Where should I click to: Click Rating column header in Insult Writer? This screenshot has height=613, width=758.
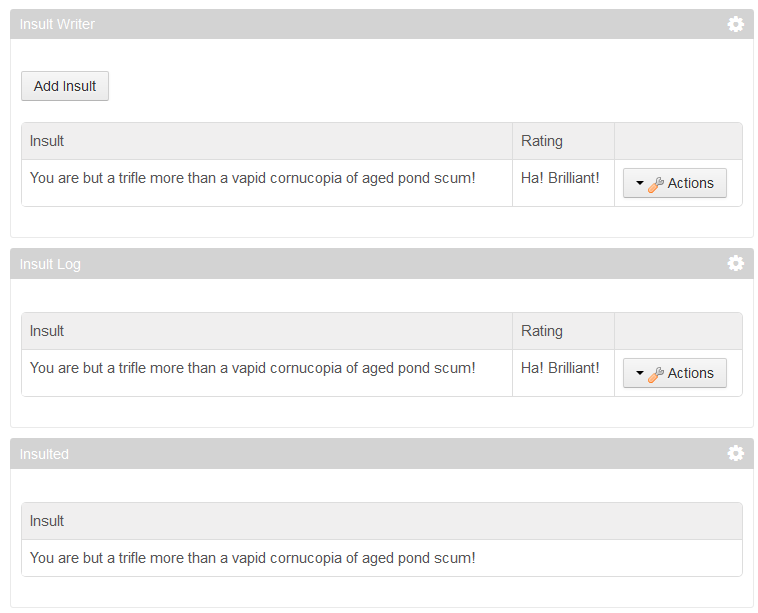pos(541,141)
